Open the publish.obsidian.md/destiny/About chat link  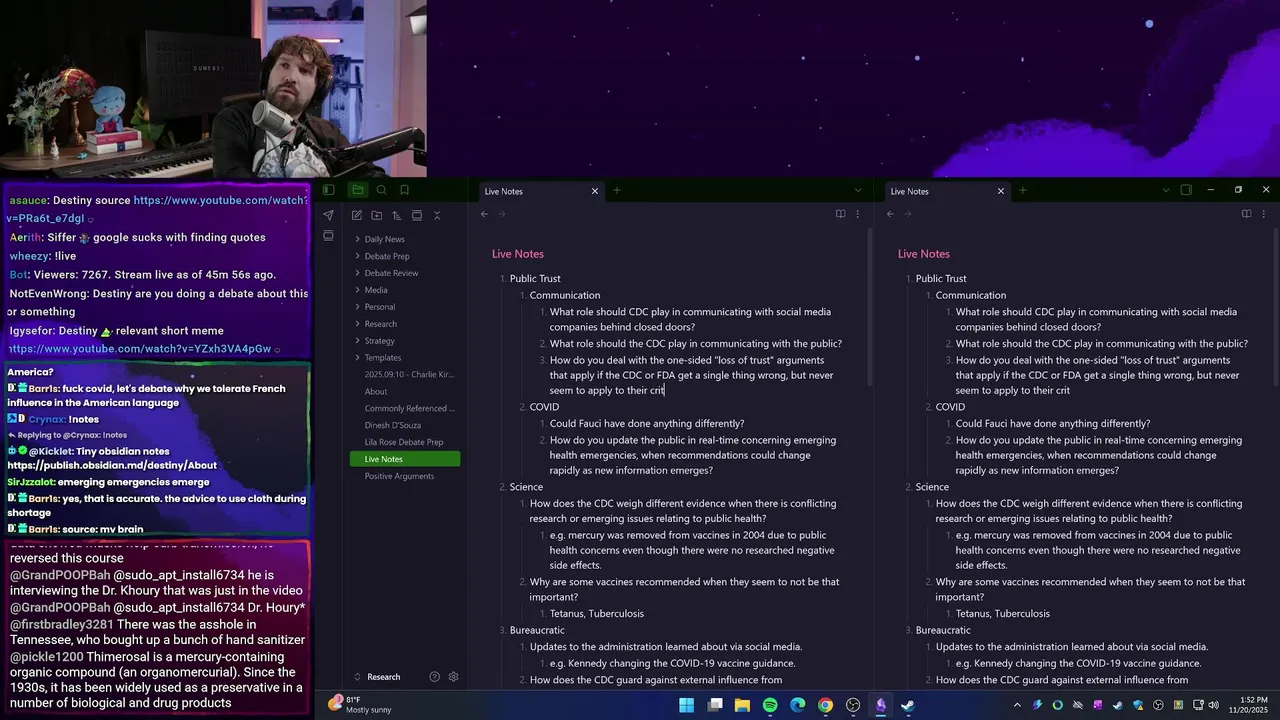112,465
